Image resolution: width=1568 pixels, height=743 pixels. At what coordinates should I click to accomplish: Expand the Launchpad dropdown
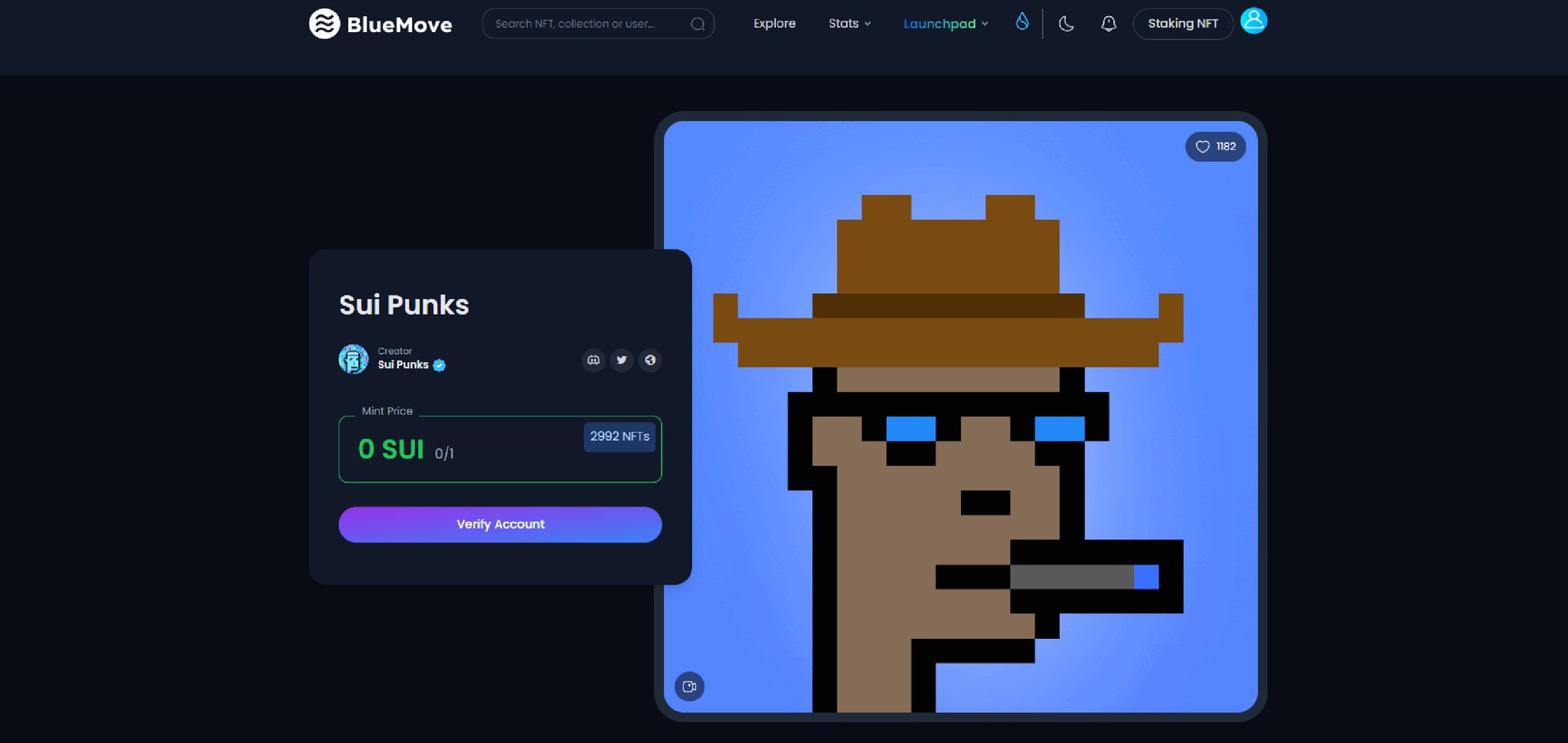tap(946, 24)
